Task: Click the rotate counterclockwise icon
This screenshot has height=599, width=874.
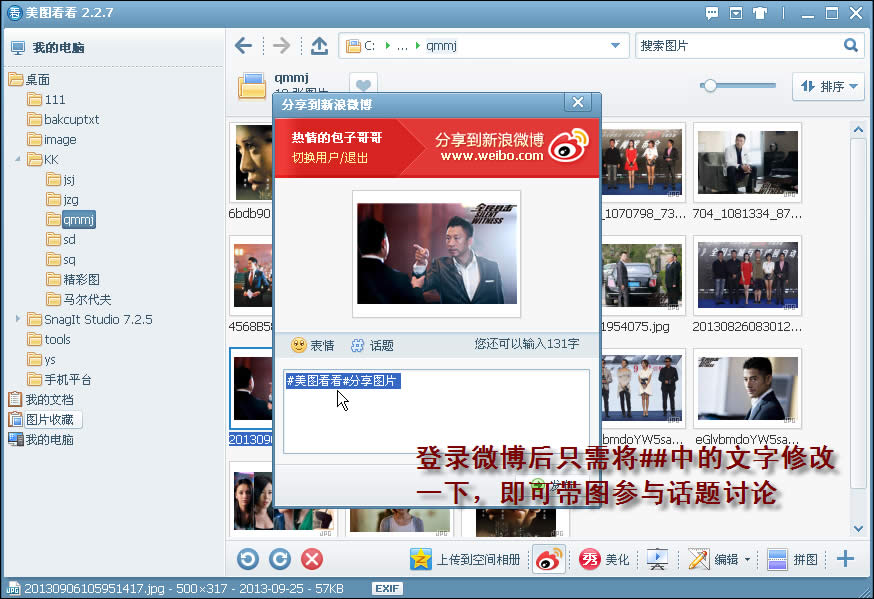Action: tap(247, 559)
